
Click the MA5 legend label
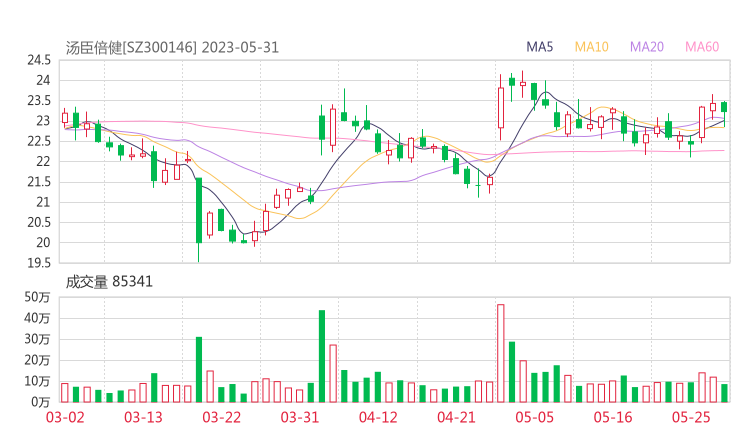tap(539, 47)
